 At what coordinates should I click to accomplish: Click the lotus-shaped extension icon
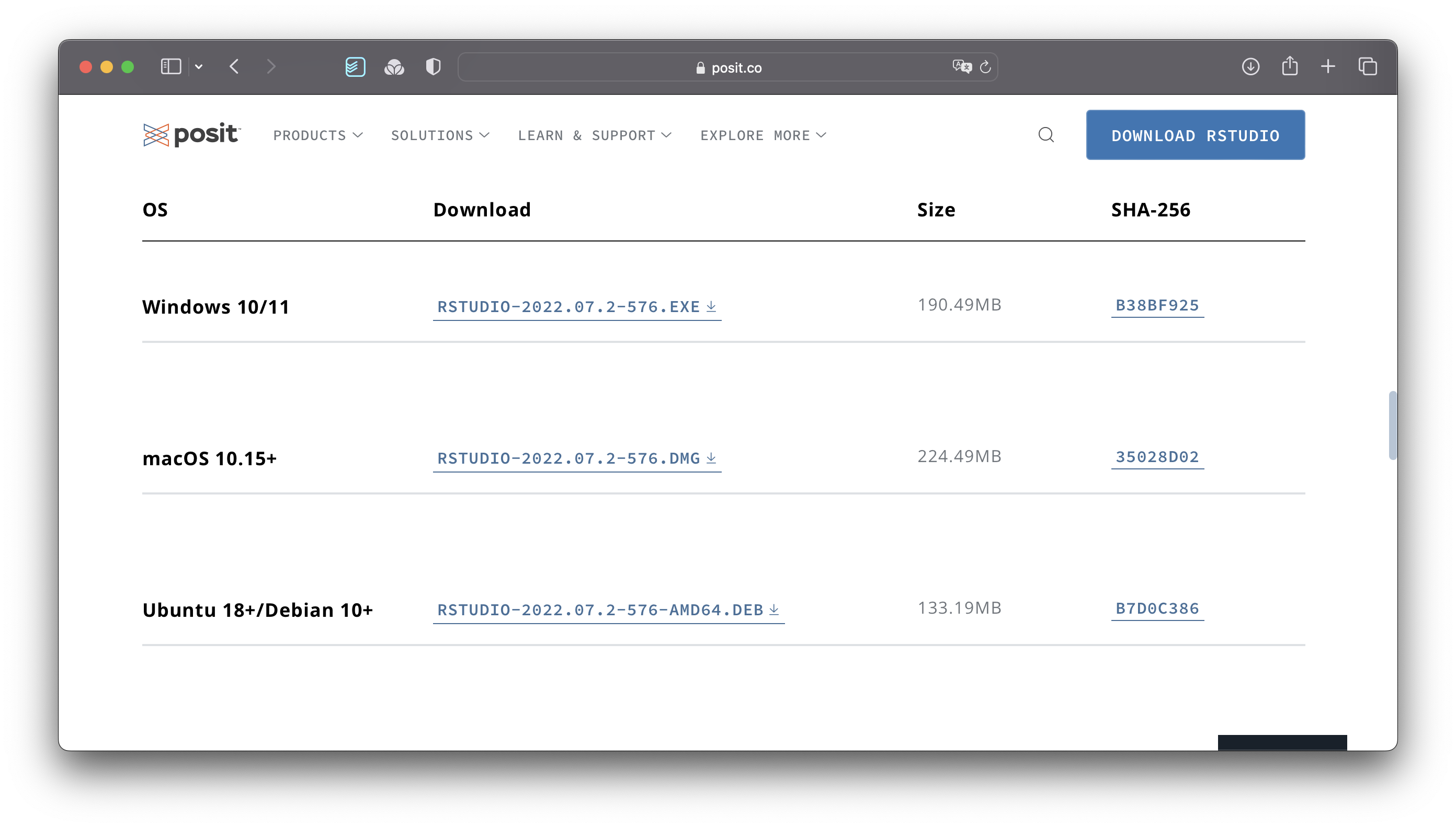click(394, 67)
